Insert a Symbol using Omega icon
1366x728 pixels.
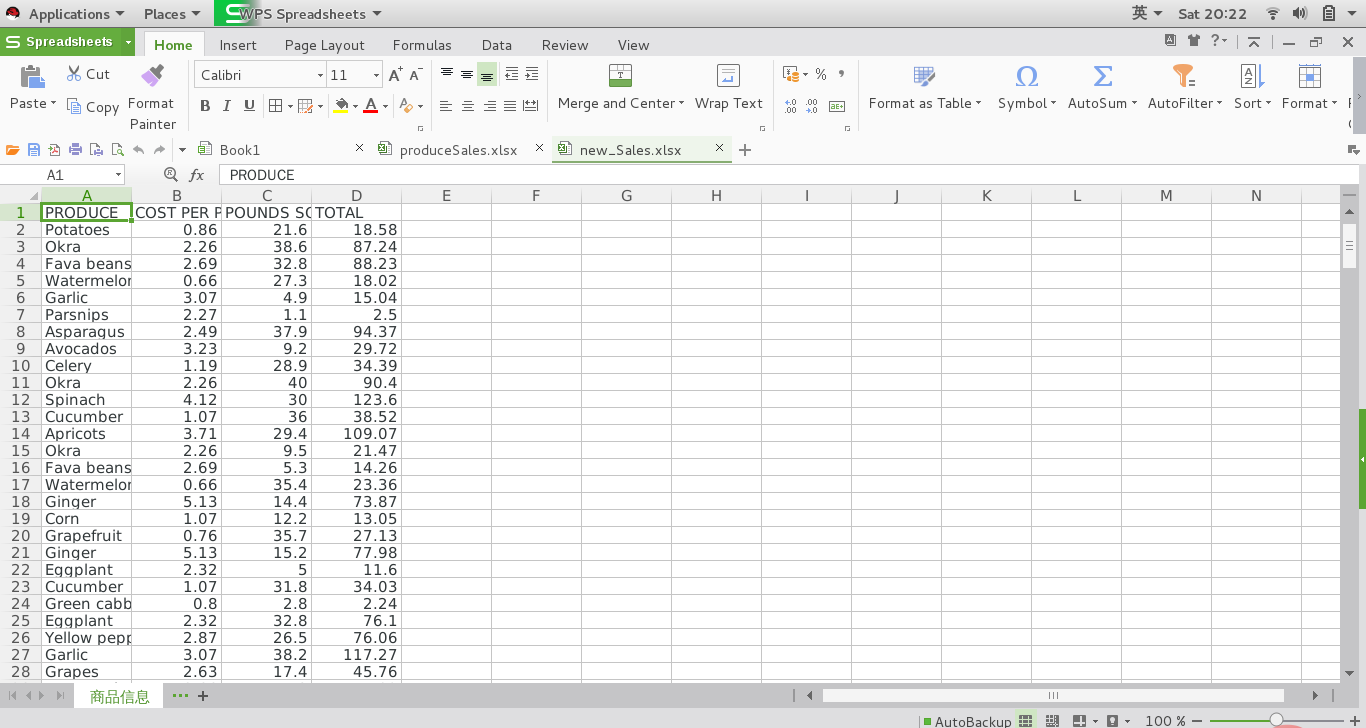(x=1026, y=76)
